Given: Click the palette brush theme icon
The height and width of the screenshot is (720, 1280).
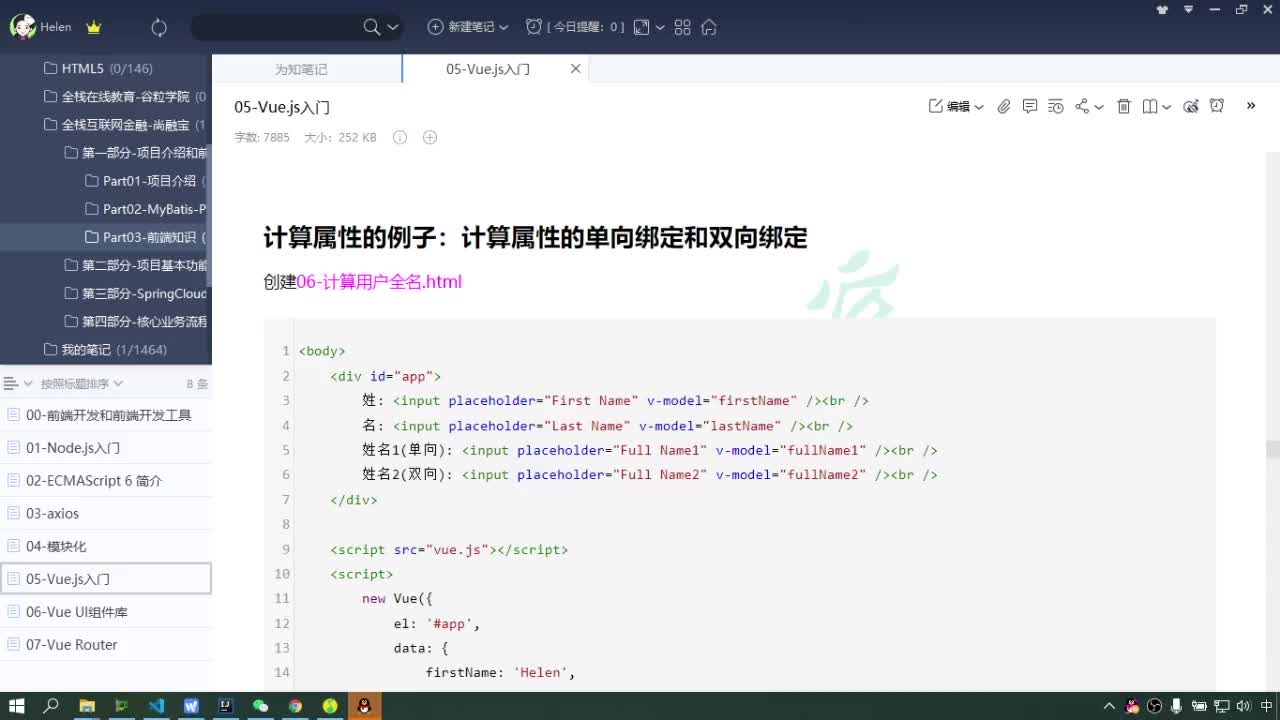Looking at the screenshot, I should pyautogui.click(x=1191, y=106).
